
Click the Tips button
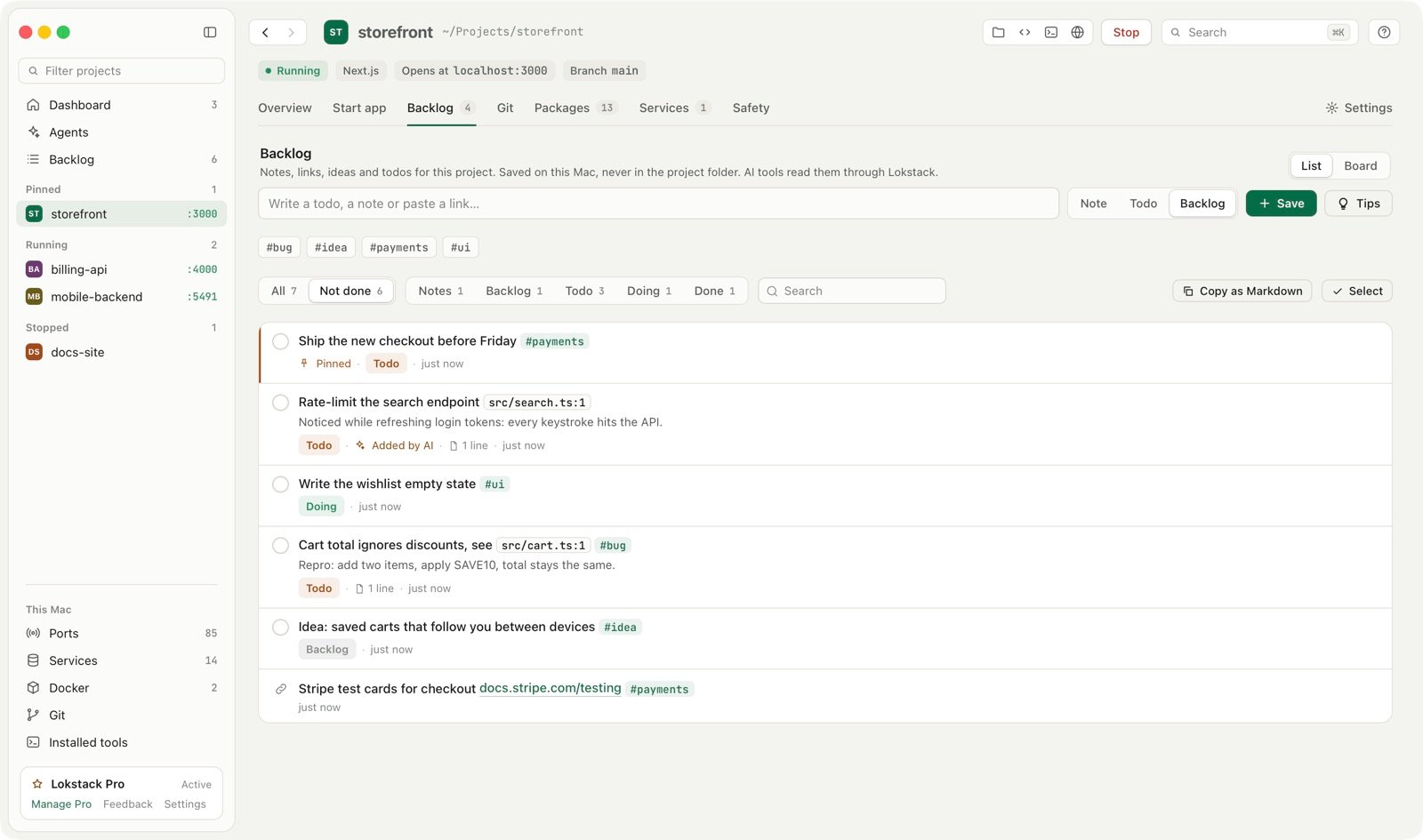click(1358, 204)
